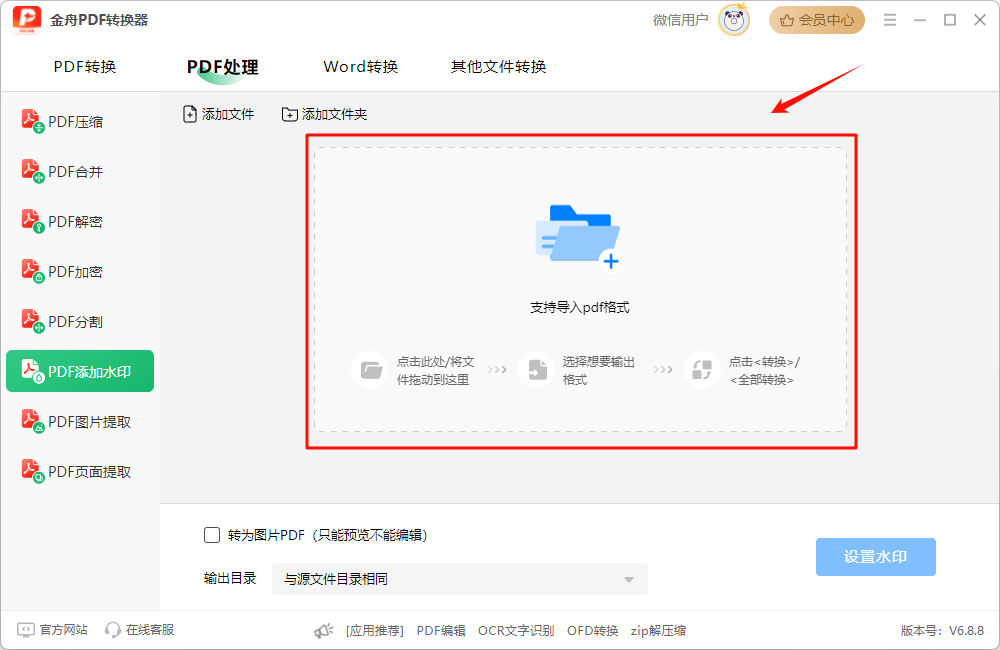The height and width of the screenshot is (650, 1000).
Task: Select the PDF添加水印 watermark icon
Action: [x=33, y=371]
